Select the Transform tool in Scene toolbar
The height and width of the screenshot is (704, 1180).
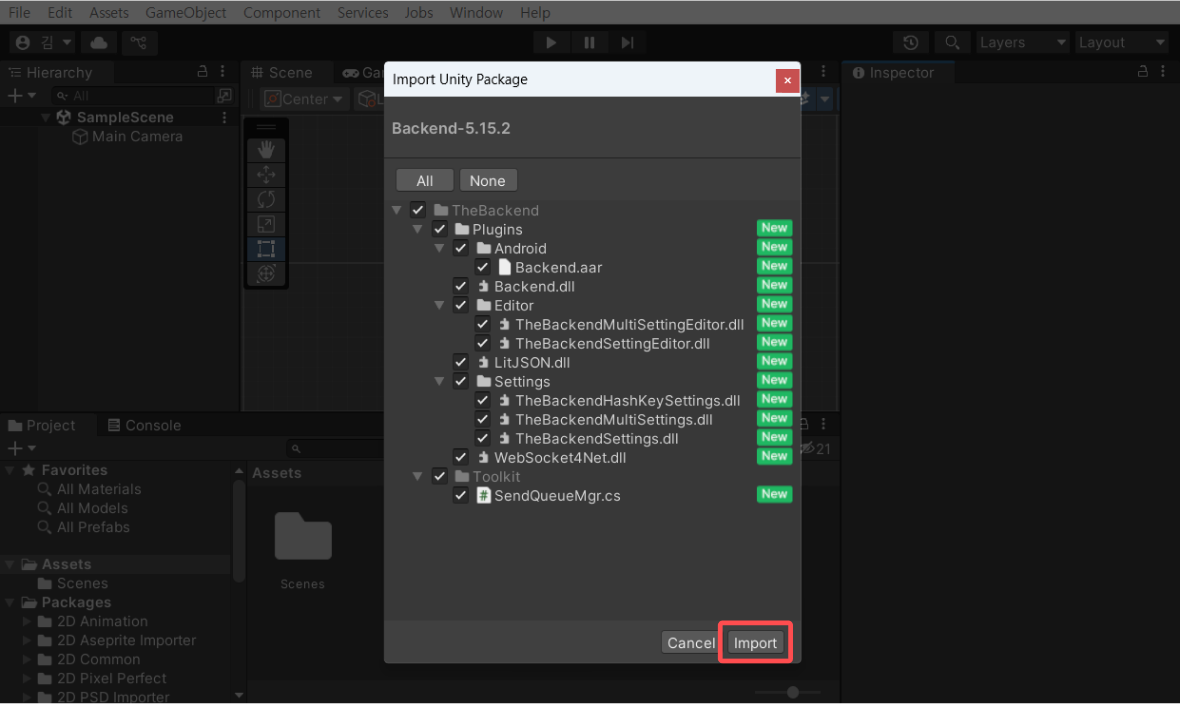coord(266,274)
